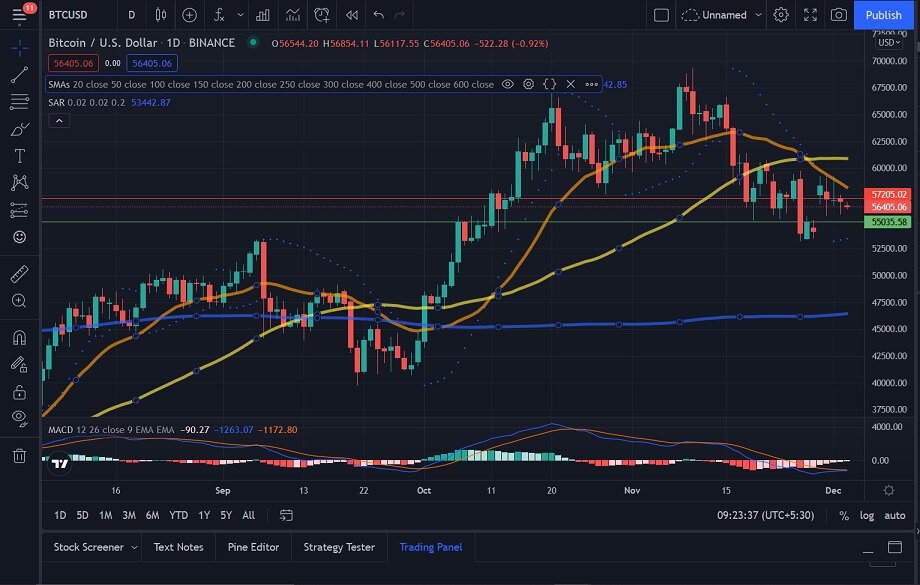Open the indicator templates icon

click(x=292, y=15)
